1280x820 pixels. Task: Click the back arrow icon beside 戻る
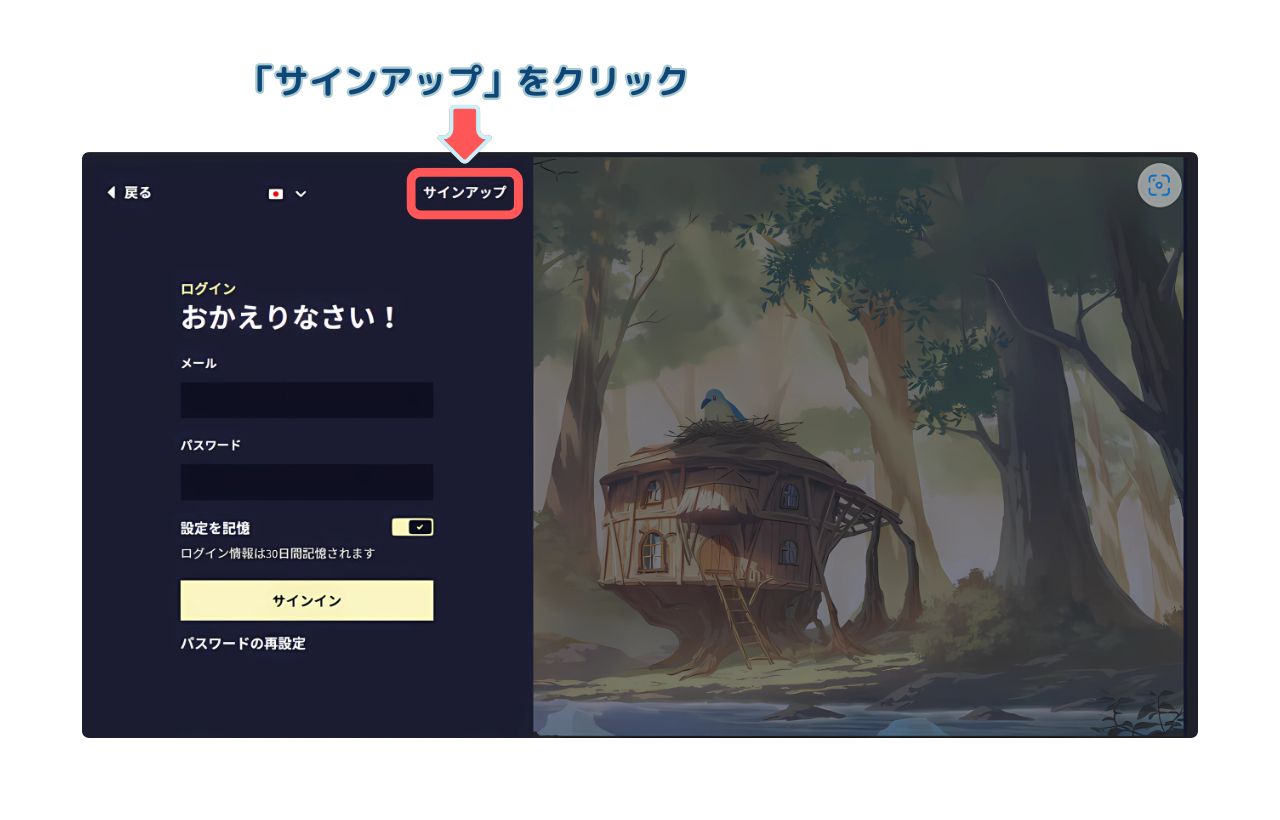click(x=111, y=193)
